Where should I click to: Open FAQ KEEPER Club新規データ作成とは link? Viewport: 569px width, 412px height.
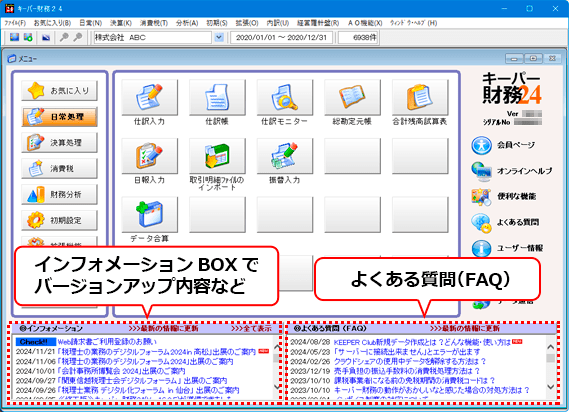tap(422, 342)
